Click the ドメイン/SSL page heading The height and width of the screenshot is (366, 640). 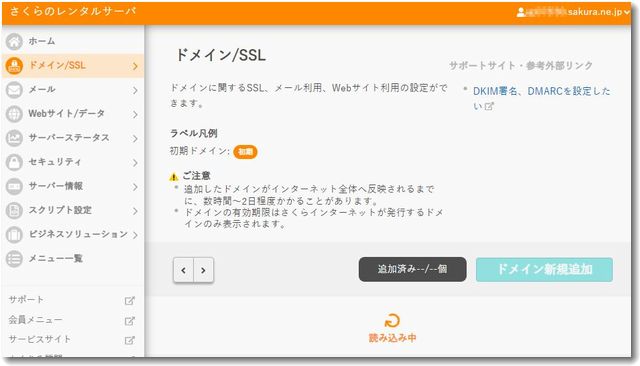221,55
